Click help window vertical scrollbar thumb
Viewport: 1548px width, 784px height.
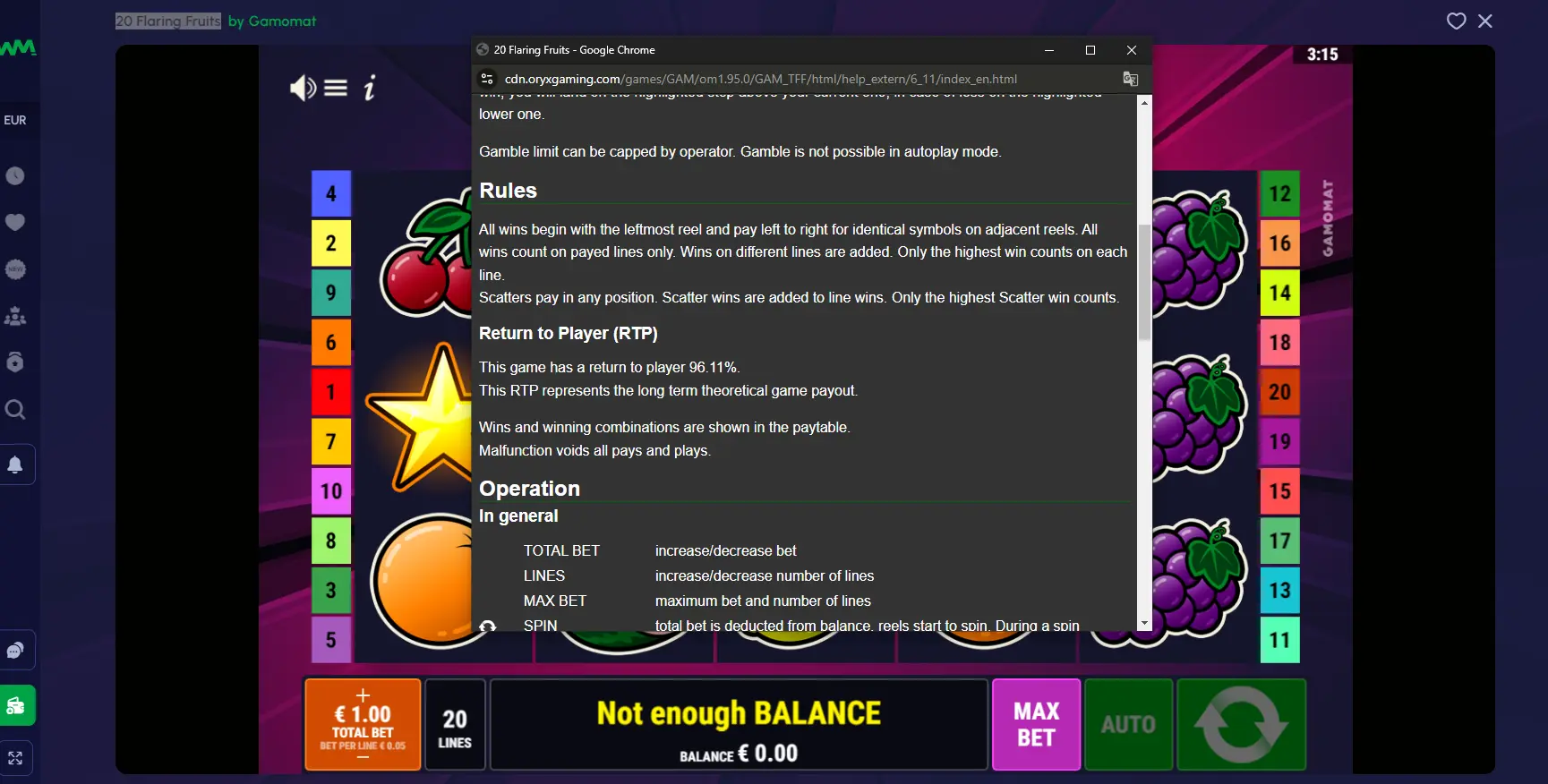pos(1144,282)
